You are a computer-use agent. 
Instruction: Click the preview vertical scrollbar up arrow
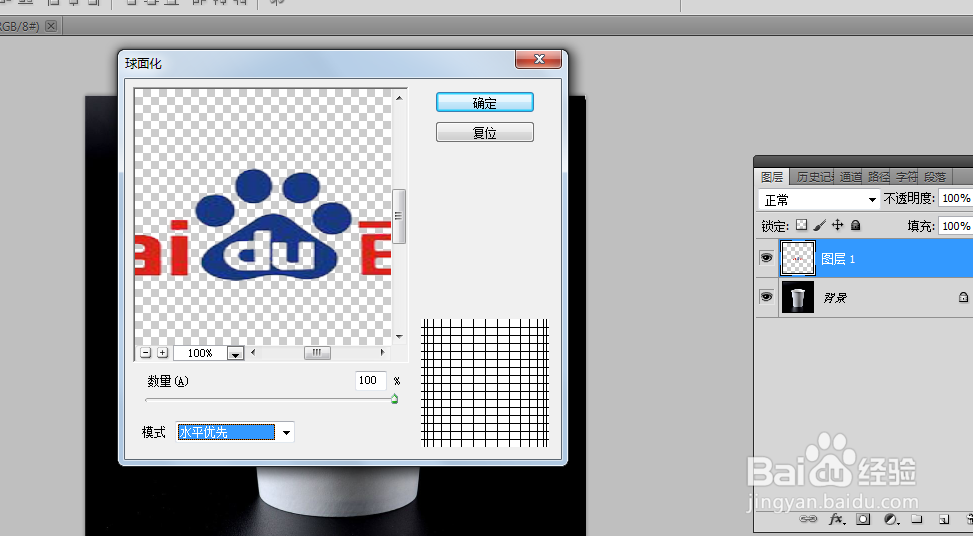pyautogui.click(x=400, y=98)
